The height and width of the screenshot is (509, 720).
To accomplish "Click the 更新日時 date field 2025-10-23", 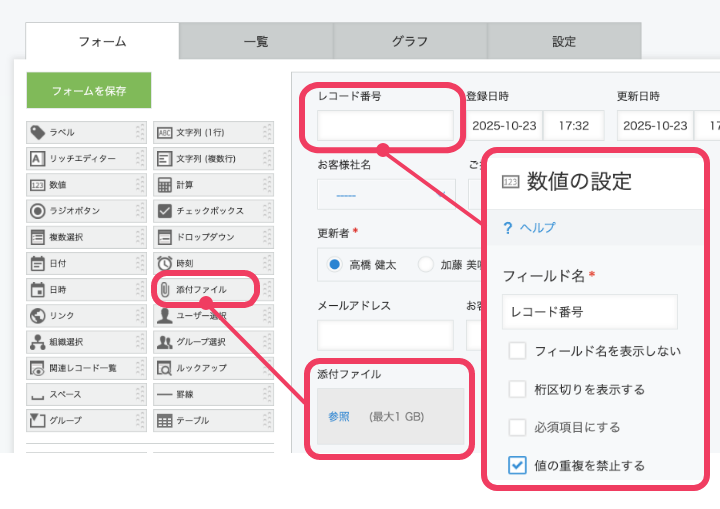I will (x=655, y=125).
